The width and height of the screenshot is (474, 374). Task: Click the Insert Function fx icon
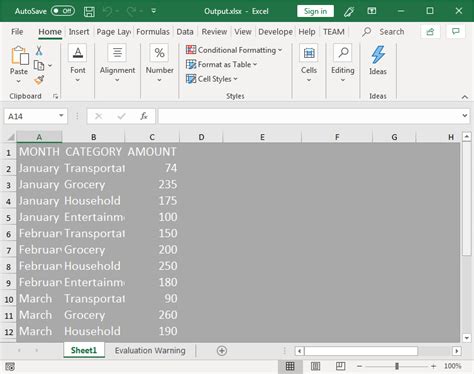(144, 116)
